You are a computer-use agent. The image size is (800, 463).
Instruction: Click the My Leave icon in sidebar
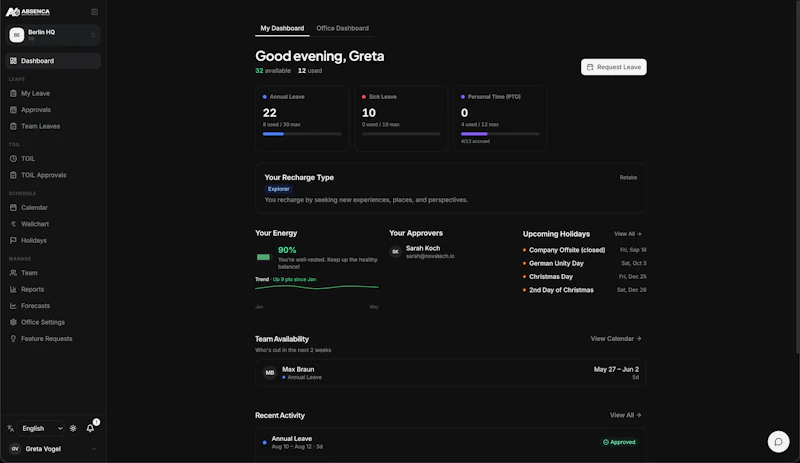(13, 93)
